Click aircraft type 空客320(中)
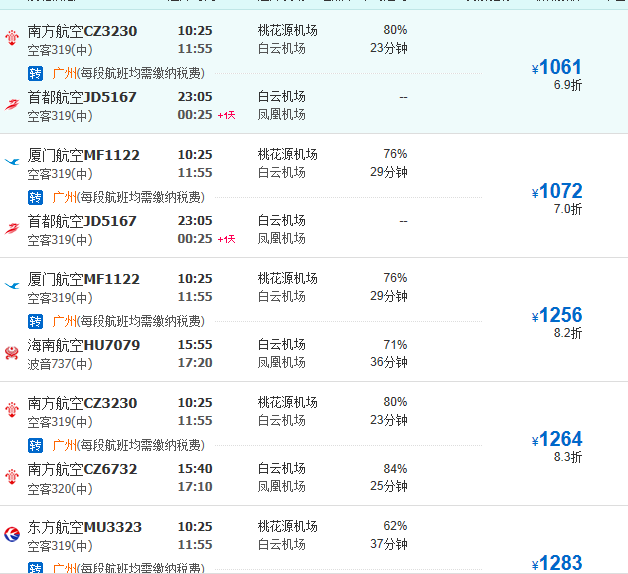This screenshot has width=628, height=574. point(60,489)
